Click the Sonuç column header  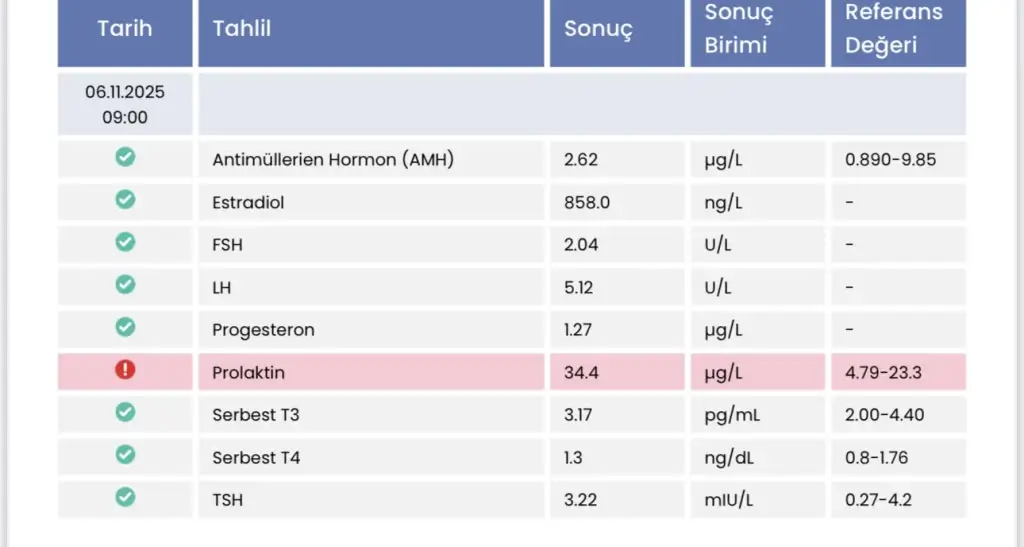(598, 29)
